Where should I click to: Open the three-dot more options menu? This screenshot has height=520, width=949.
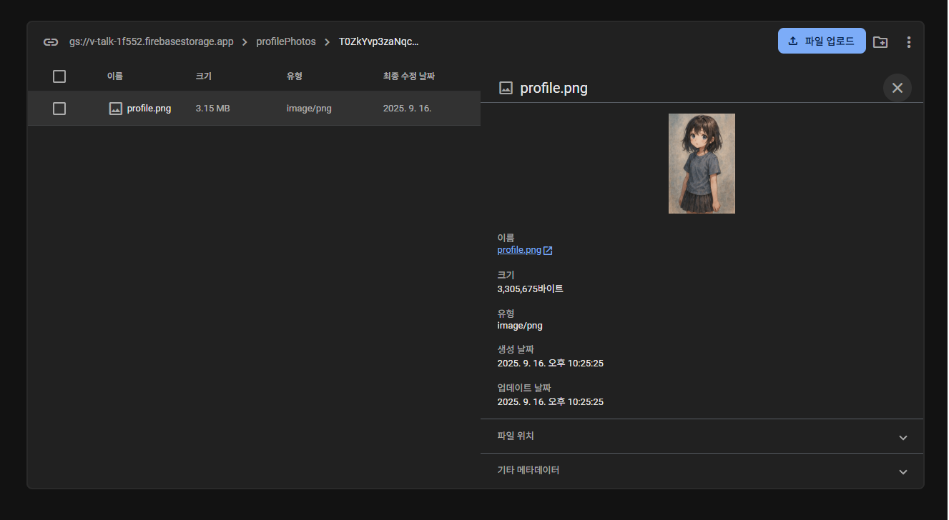908,42
